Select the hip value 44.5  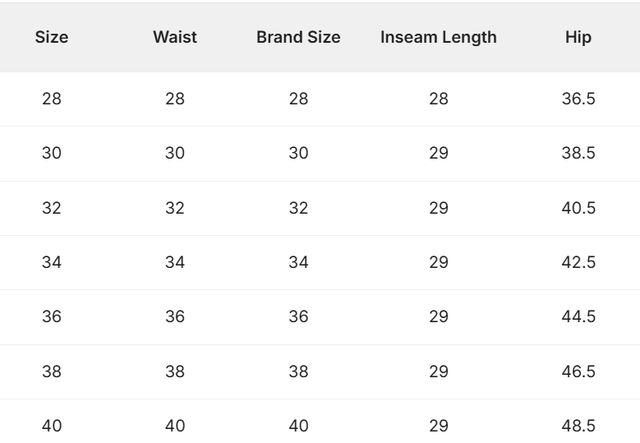click(x=578, y=316)
